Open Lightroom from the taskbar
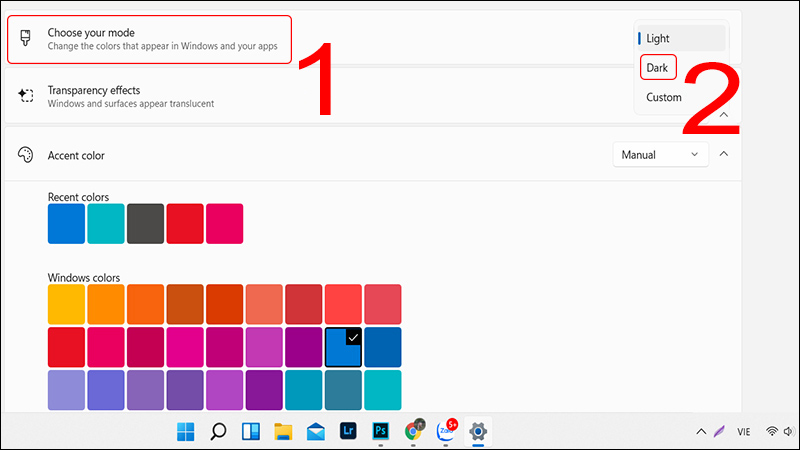 coord(348,432)
